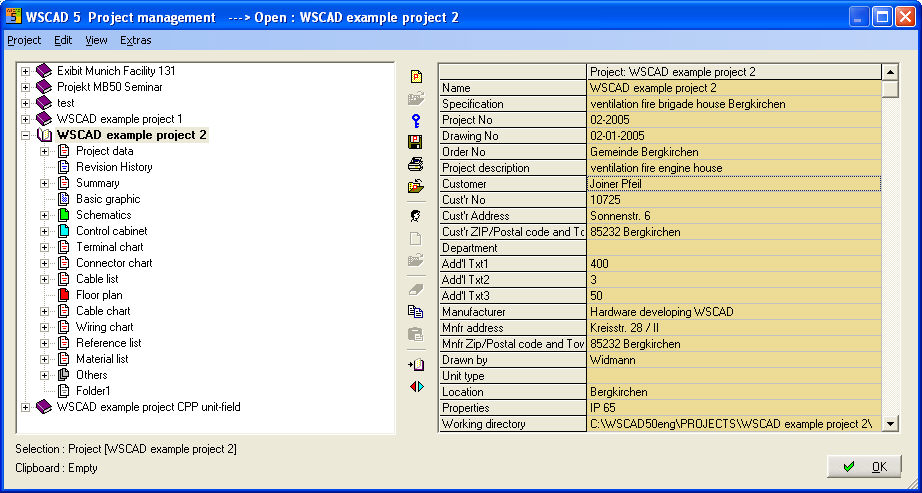Click the greyed-out blank page icon
922x493 pixels.
416,238
